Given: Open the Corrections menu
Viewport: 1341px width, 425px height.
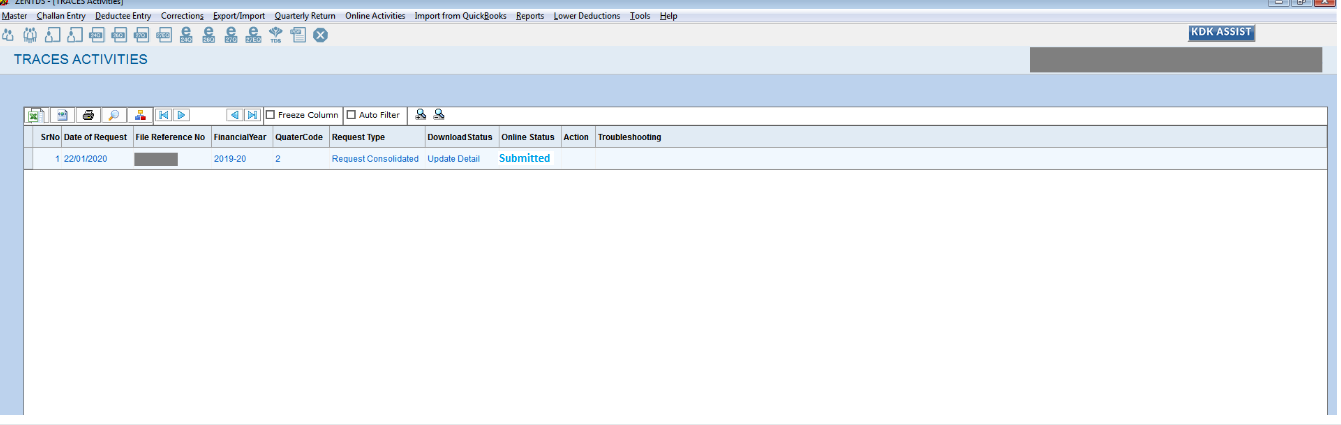Looking at the screenshot, I should pos(182,16).
